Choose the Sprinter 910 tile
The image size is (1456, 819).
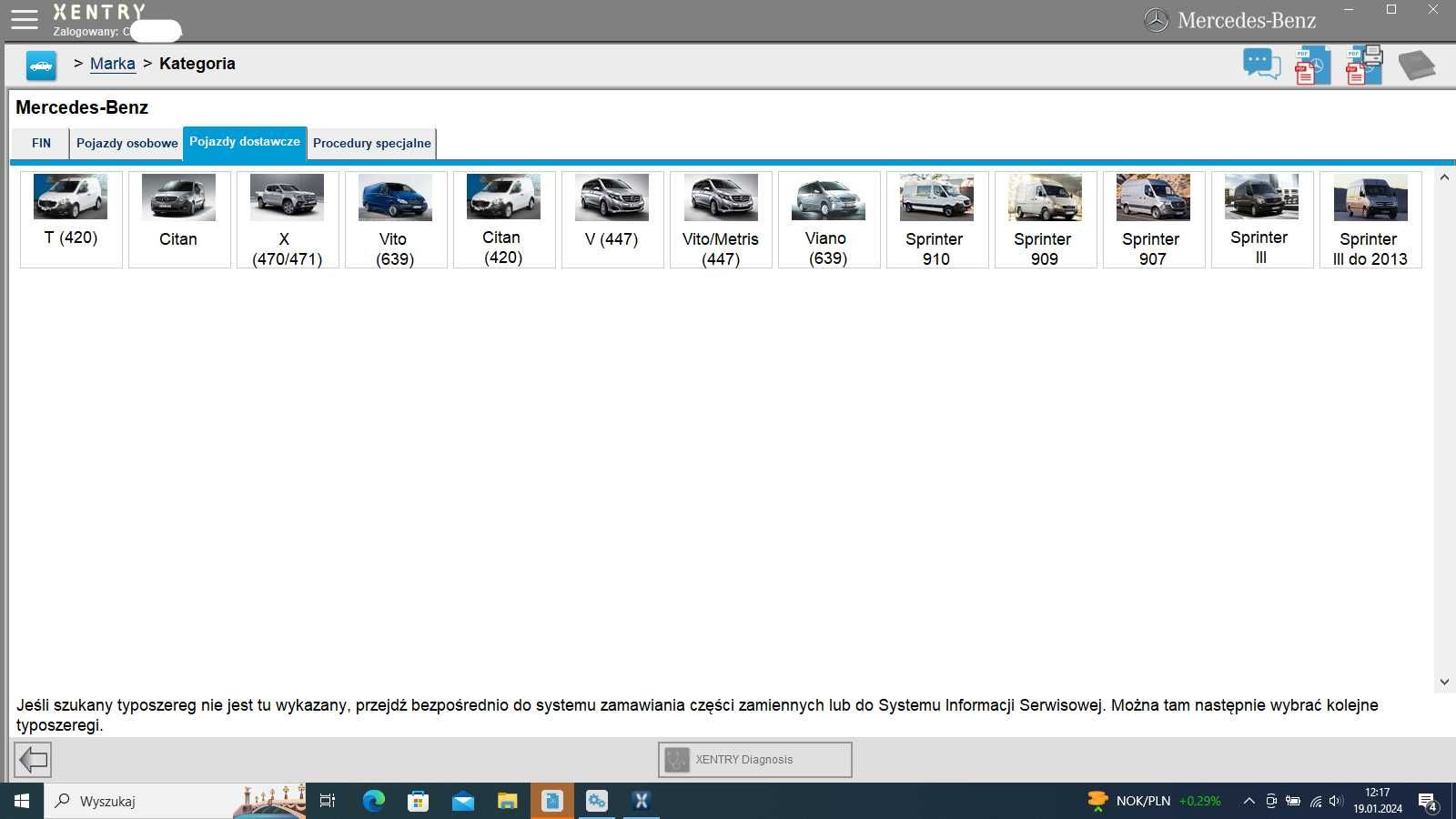pos(937,219)
